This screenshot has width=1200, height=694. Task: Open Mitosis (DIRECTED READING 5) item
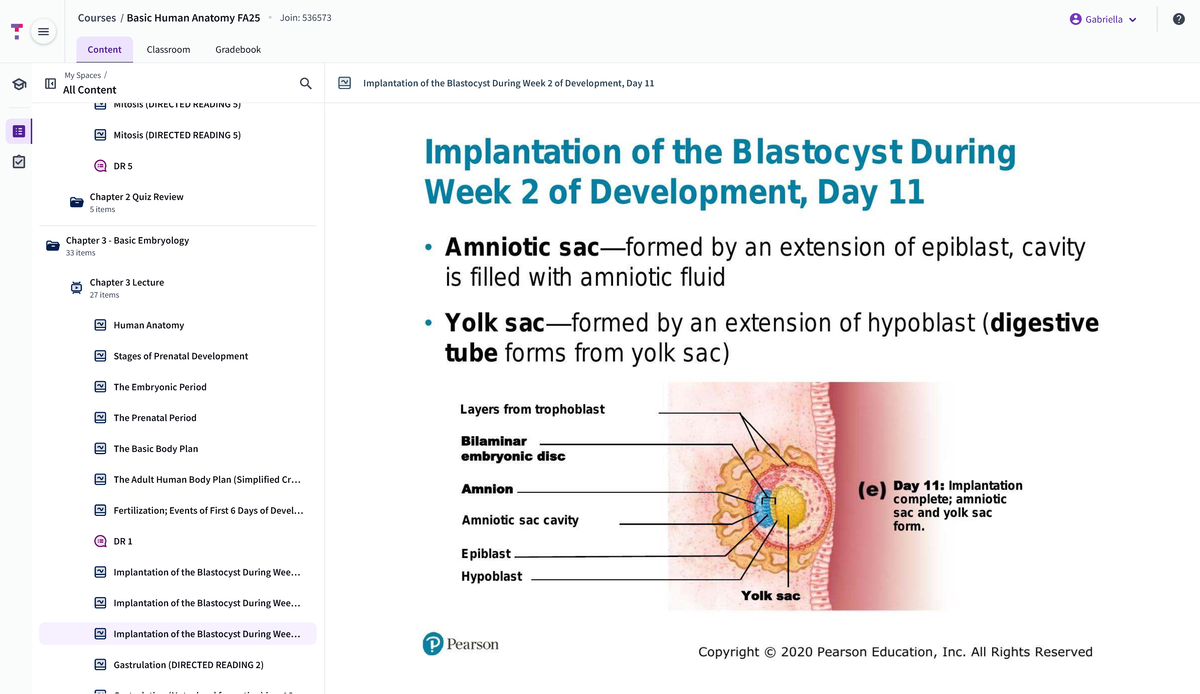click(177, 135)
